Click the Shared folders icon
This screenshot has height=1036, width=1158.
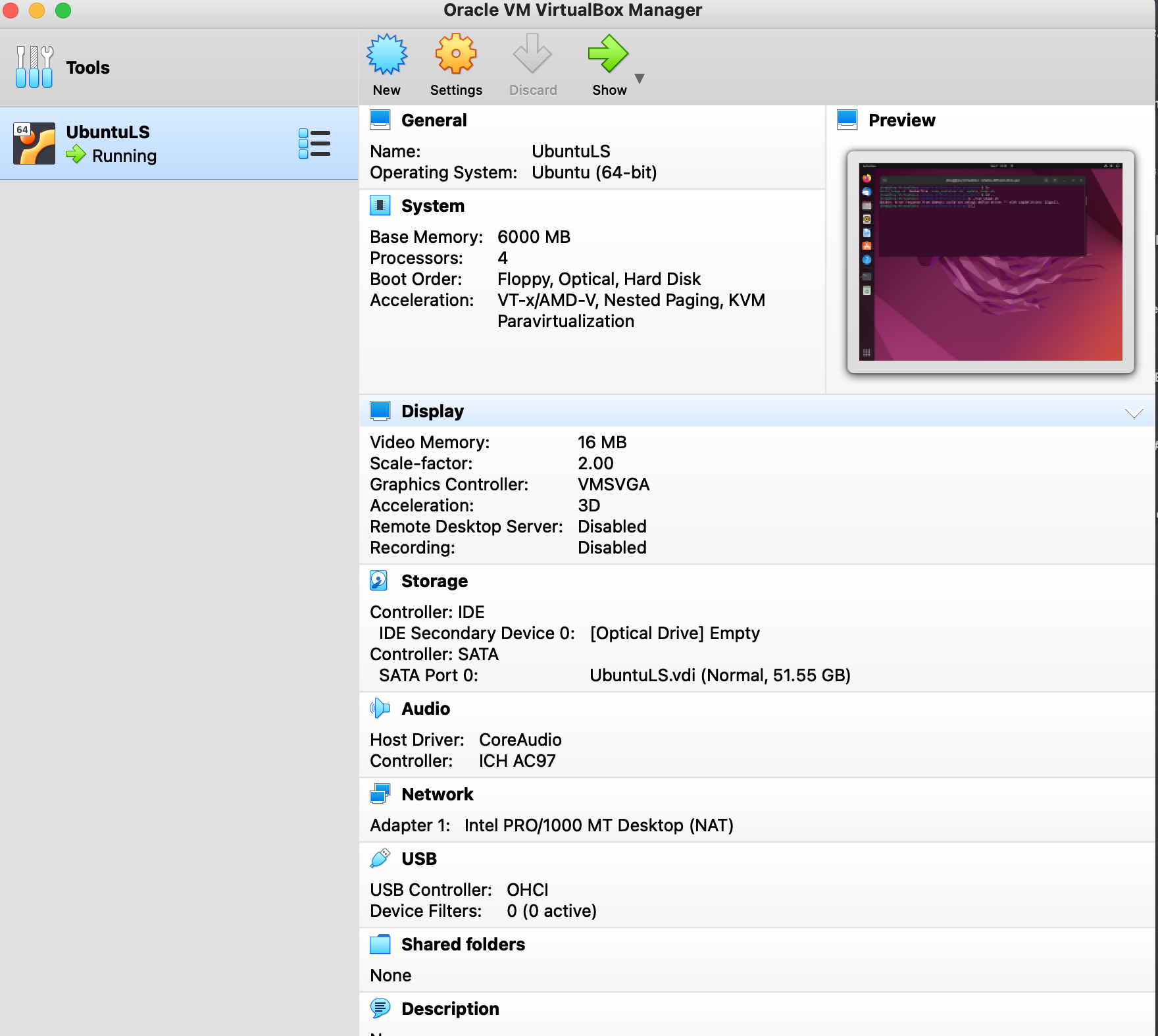point(381,943)
